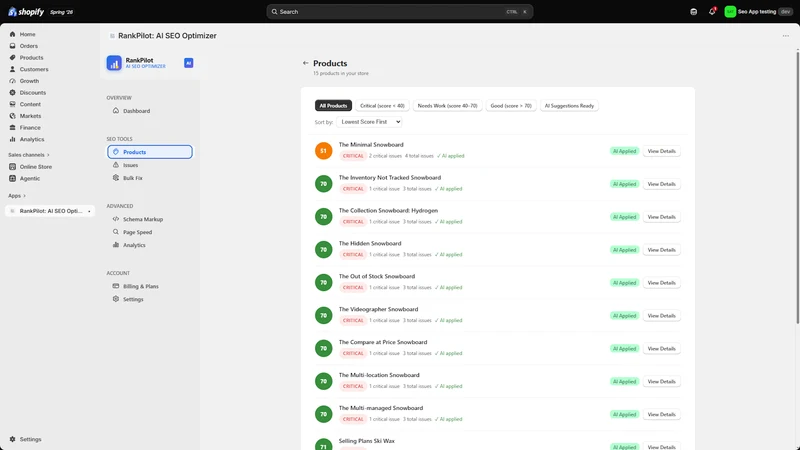
Task: Open the notifications bell
Action: click(712, 12)
